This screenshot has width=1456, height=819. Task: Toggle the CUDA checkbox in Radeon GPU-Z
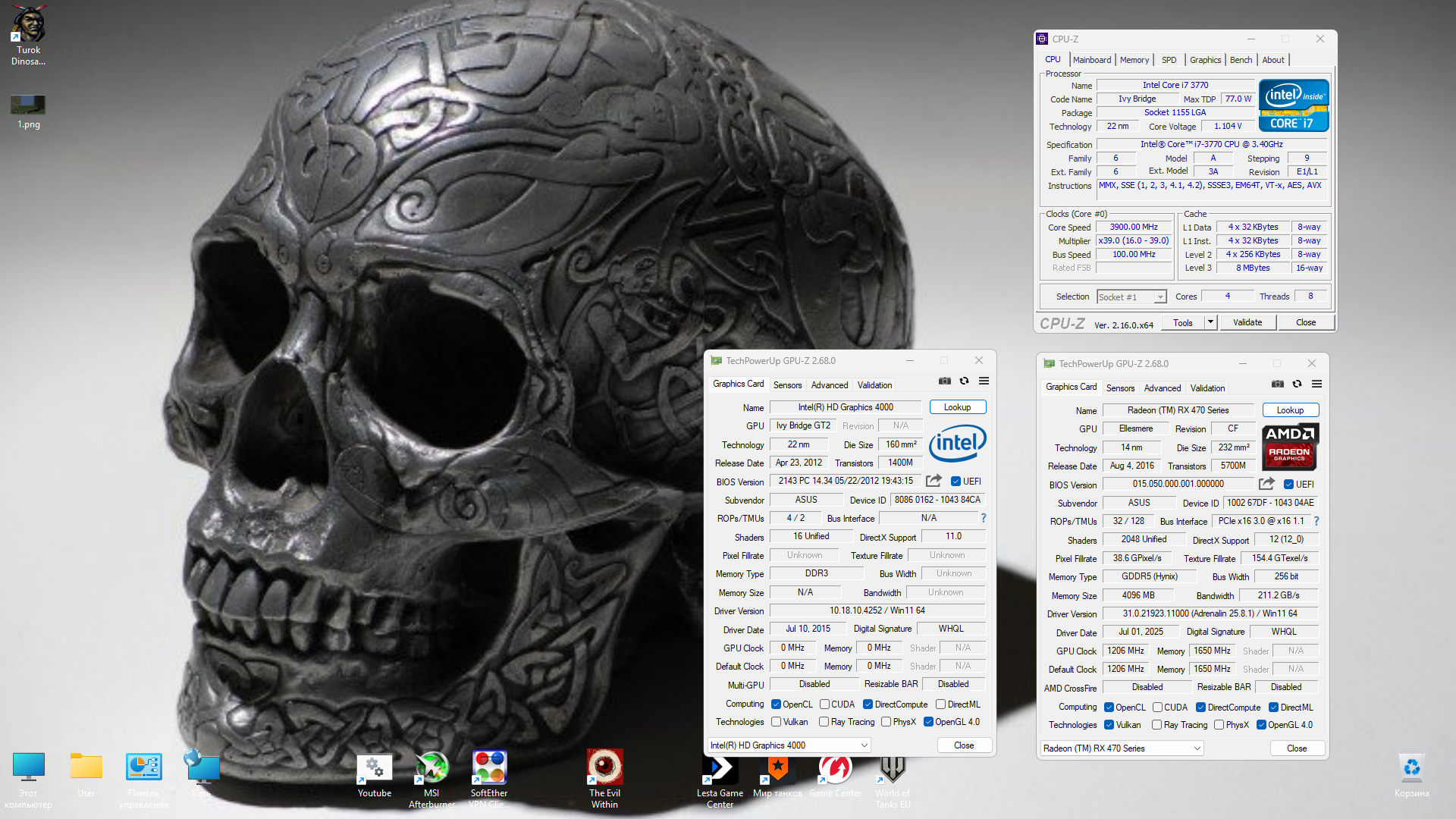point(1157,707)
